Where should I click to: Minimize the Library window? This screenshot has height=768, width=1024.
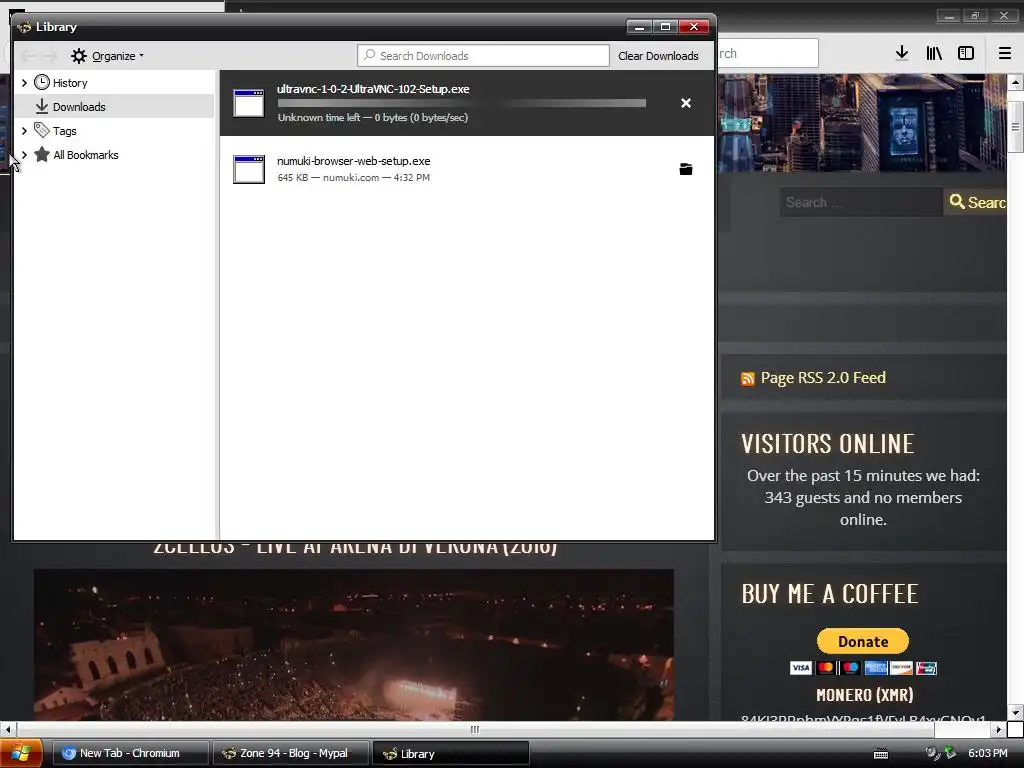(x=639, y=27)
